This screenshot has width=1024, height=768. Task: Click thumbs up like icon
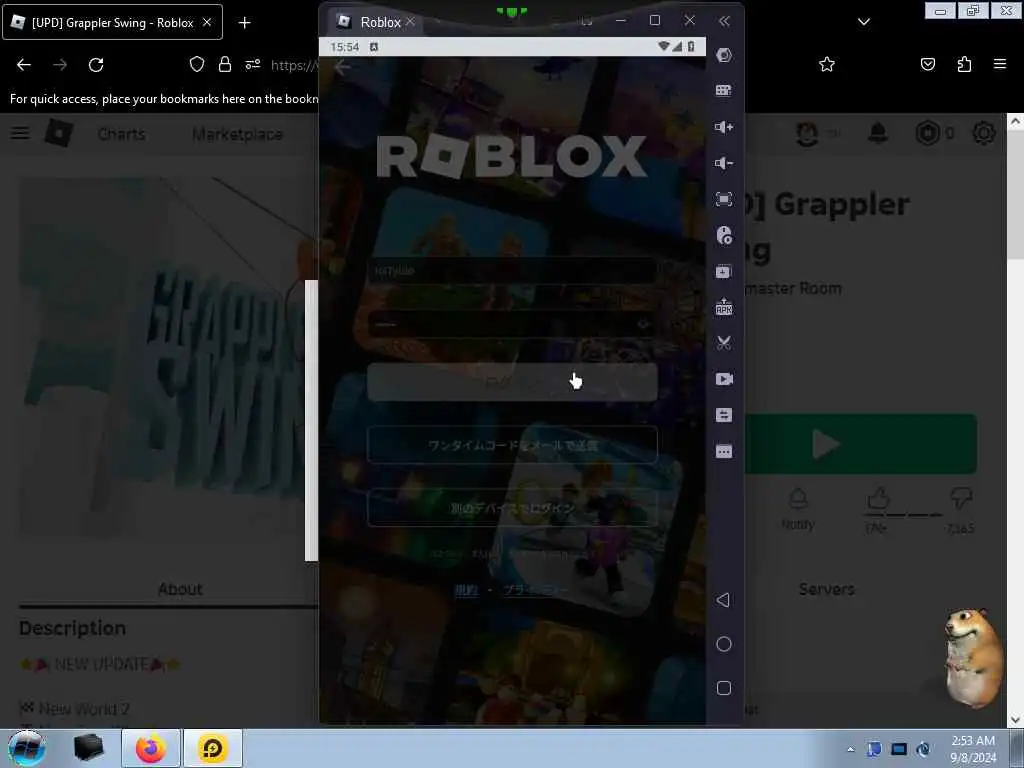click(879, 499)
